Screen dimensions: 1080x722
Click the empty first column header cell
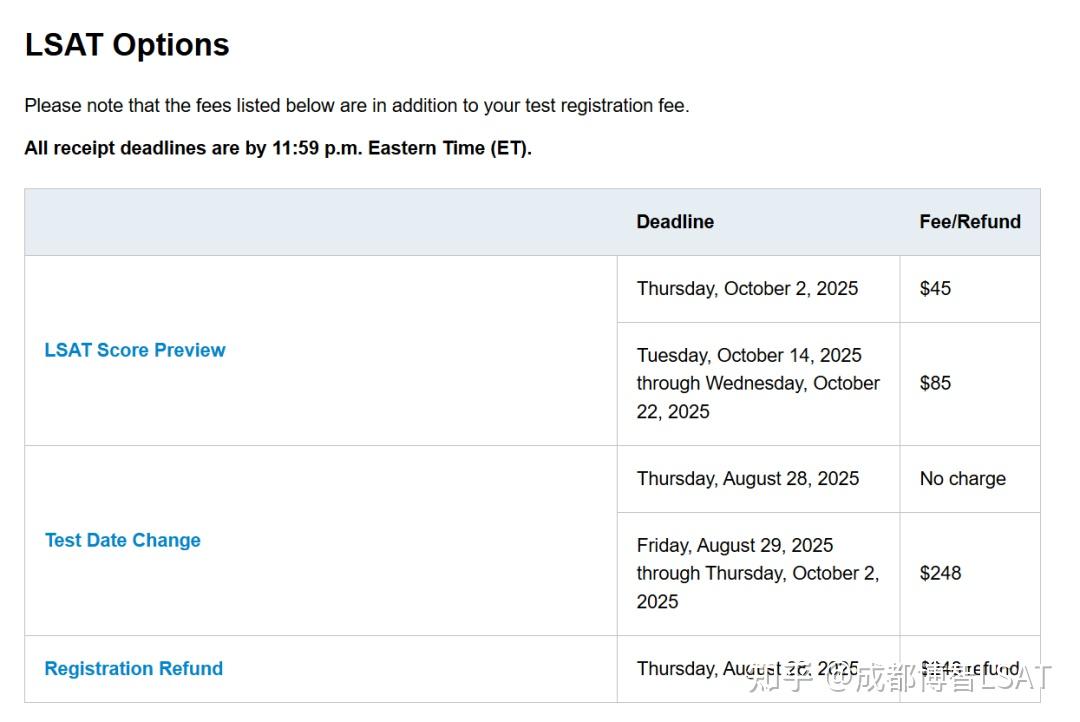[x=320, y=222]
